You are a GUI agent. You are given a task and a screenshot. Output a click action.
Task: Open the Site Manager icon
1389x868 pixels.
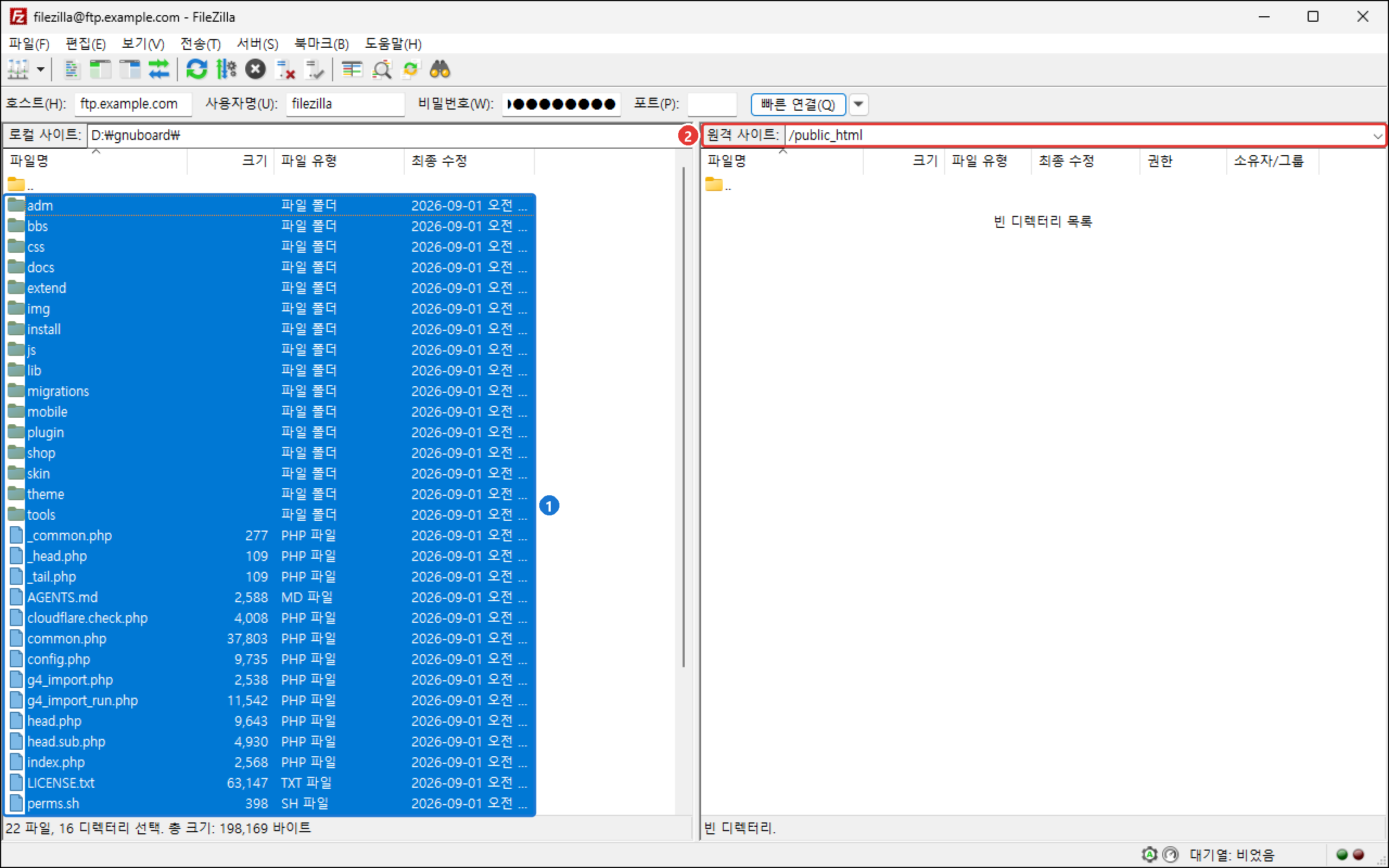click(x=18, y=70)
